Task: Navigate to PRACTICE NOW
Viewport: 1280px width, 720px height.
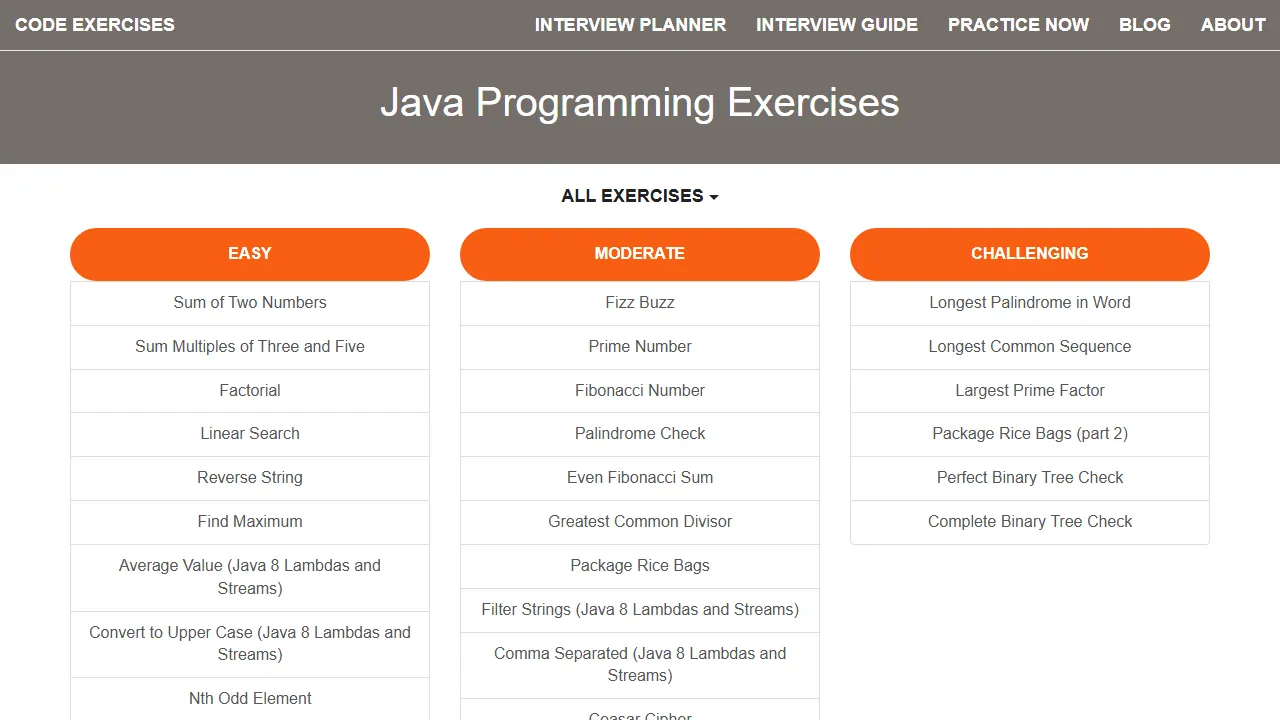Action: tap(1018, 24)
